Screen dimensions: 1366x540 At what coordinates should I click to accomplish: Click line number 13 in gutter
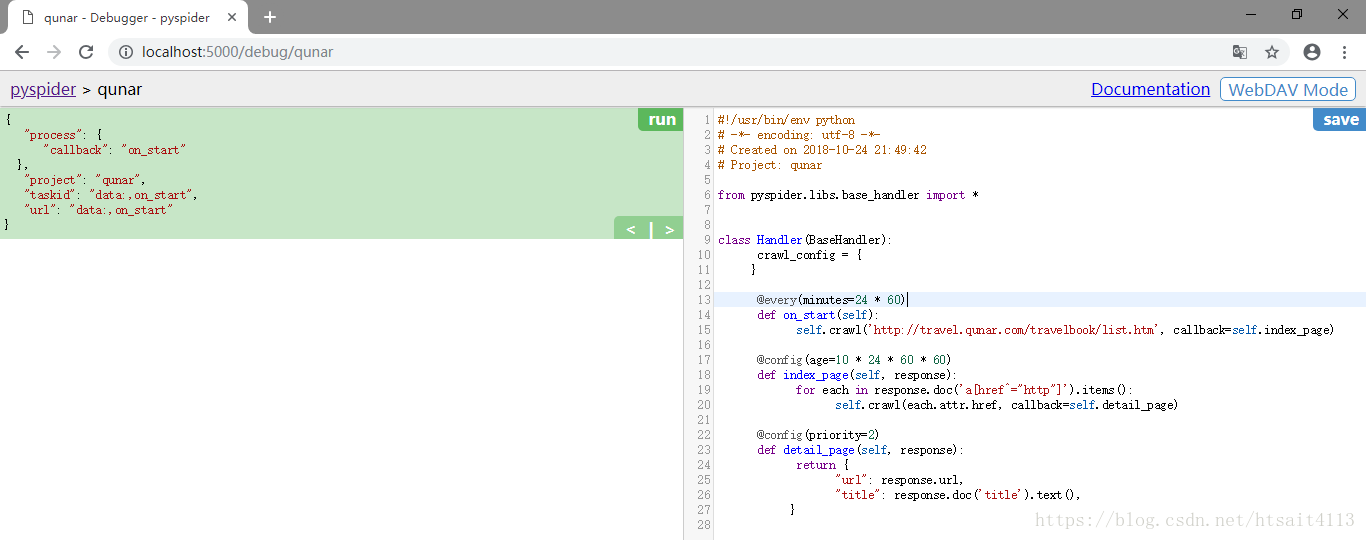[x=704, y=300]
